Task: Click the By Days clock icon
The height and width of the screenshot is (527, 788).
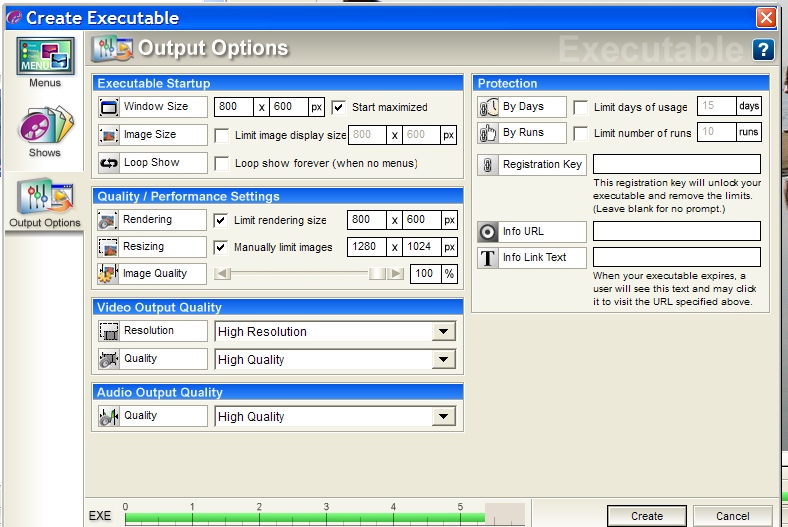Action: pos(489,107)
